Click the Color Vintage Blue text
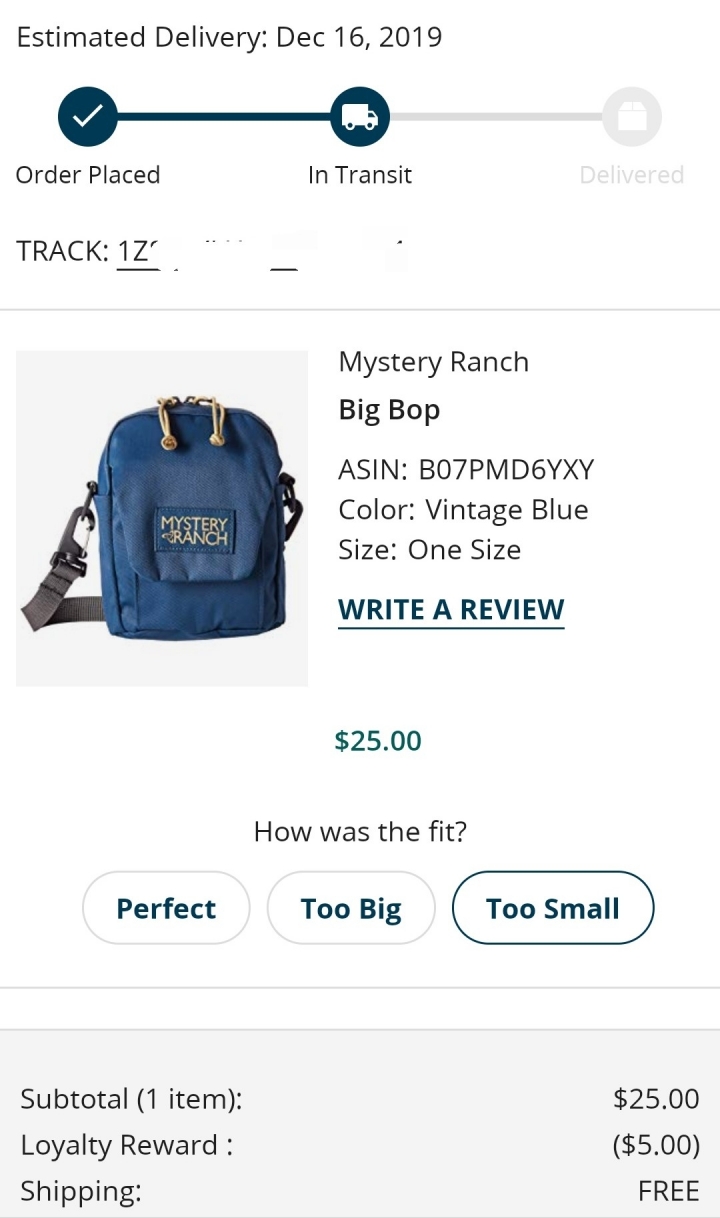The width and height of the screenshot is (720, 1218). [463, 510]
